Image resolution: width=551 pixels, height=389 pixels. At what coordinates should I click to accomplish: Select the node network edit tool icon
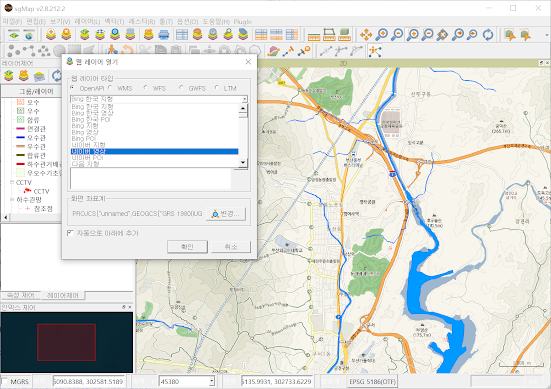click(x=375, y=51)
